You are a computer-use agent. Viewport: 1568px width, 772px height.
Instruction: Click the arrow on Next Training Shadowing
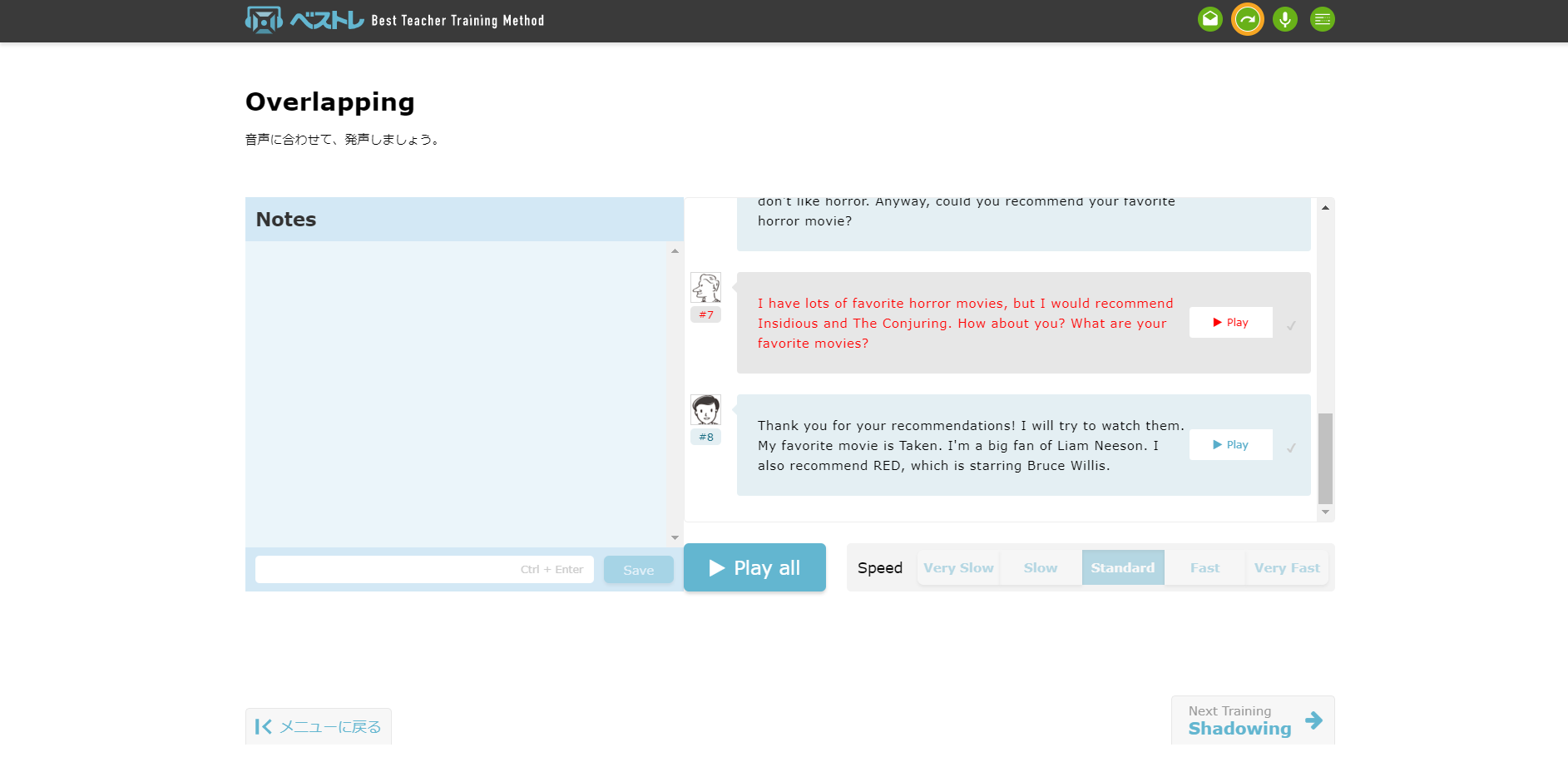coord(1313,720)
